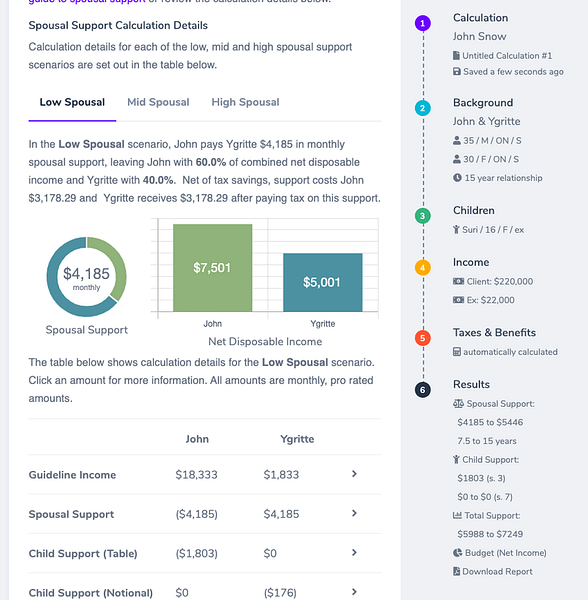Click the $4,185 monthly donut chart
This screenshot has height=600, width=588.
pos(86,277)
